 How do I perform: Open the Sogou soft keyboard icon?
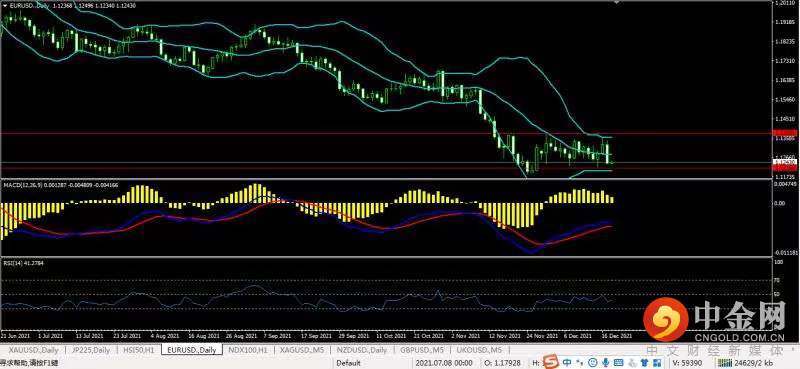[618, 362]
